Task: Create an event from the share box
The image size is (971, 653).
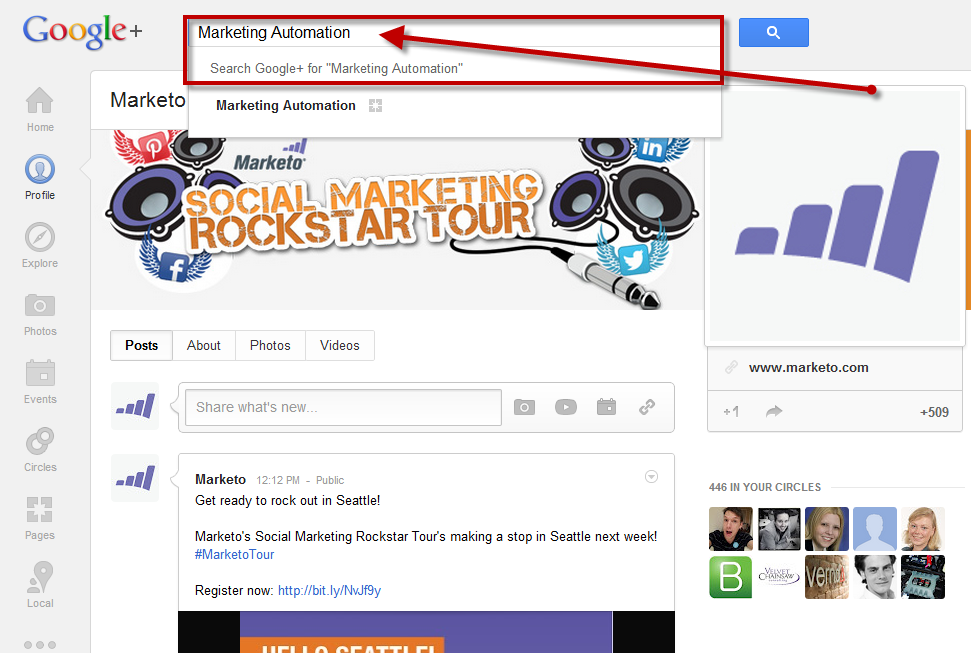Action: pos(606,406)
